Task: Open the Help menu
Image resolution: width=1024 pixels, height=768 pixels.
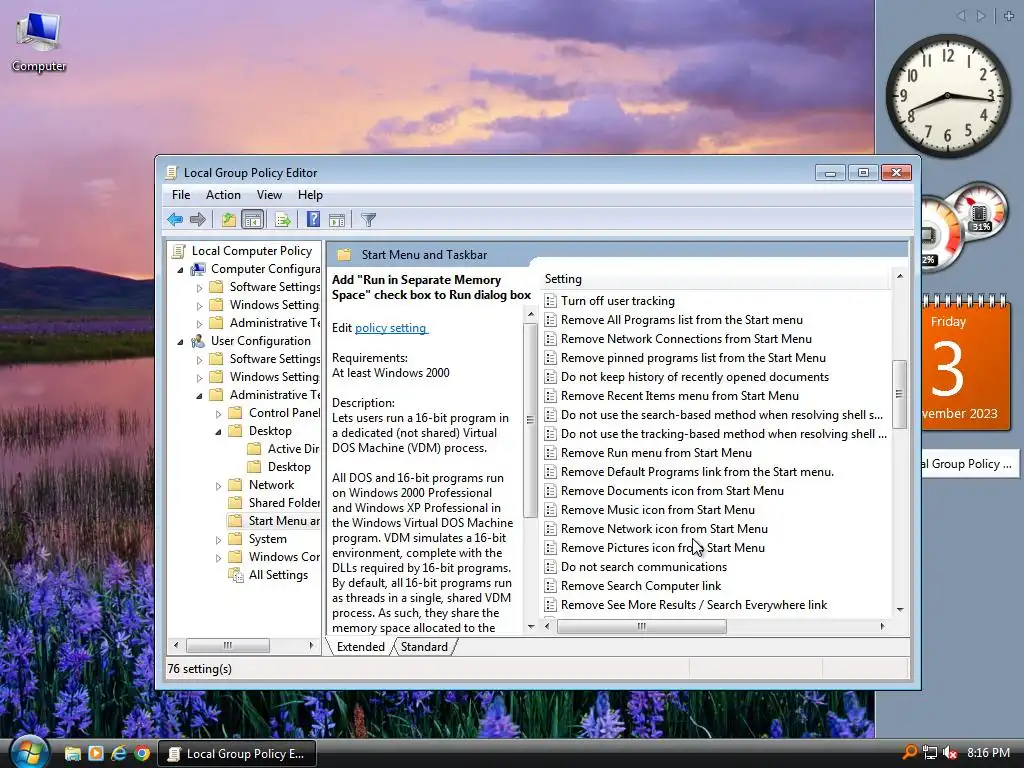Action: (x=310, y=195)
